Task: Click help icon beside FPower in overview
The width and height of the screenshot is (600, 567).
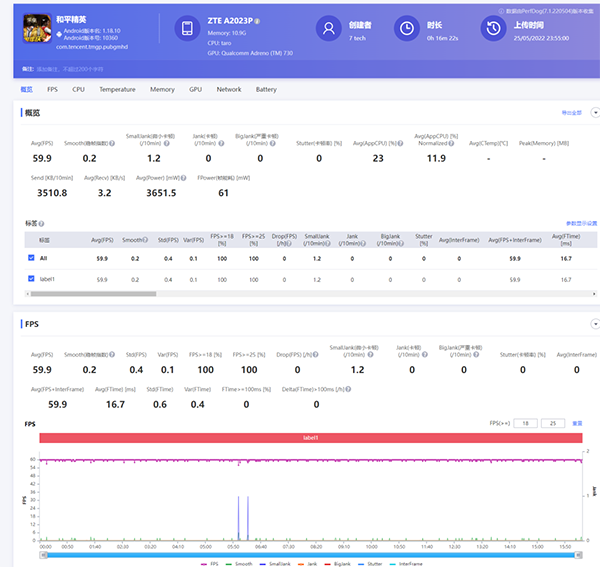Action: pos(184,178)
